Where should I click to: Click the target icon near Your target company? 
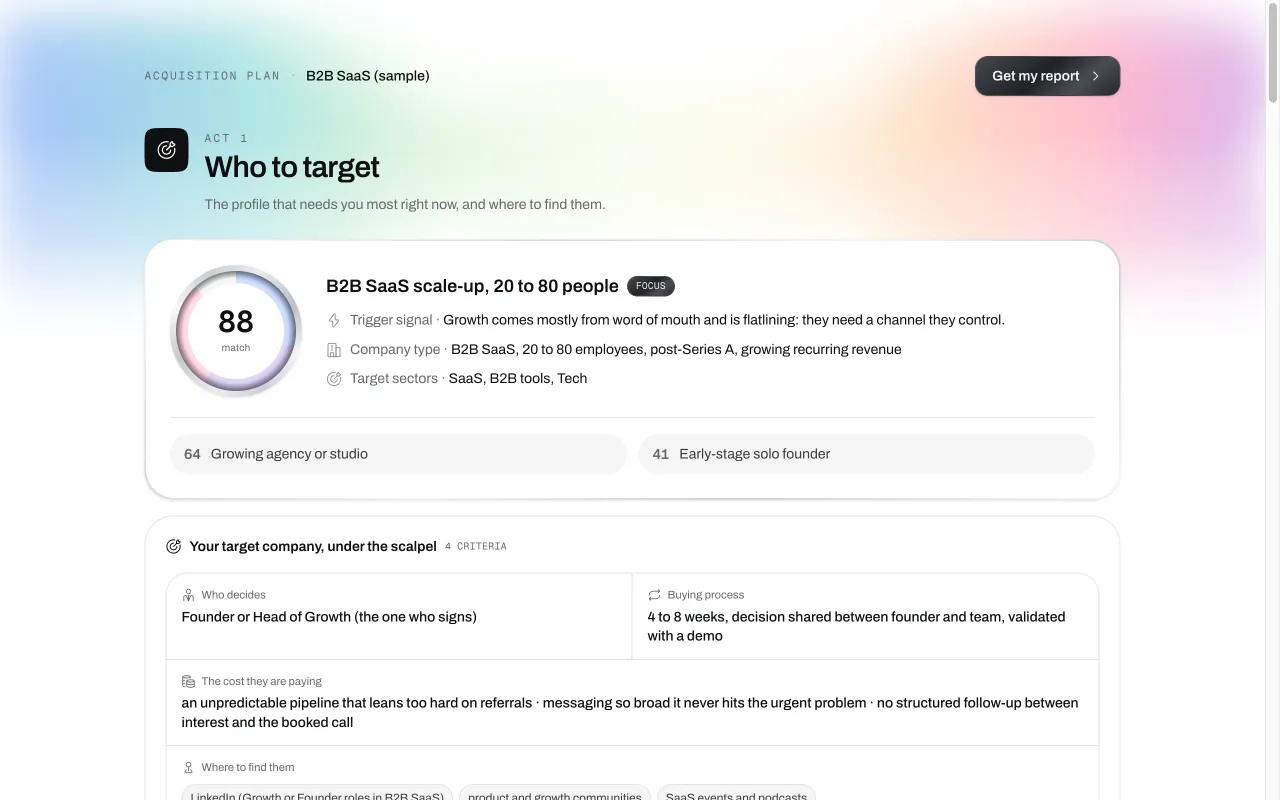(x=173, y=546)
